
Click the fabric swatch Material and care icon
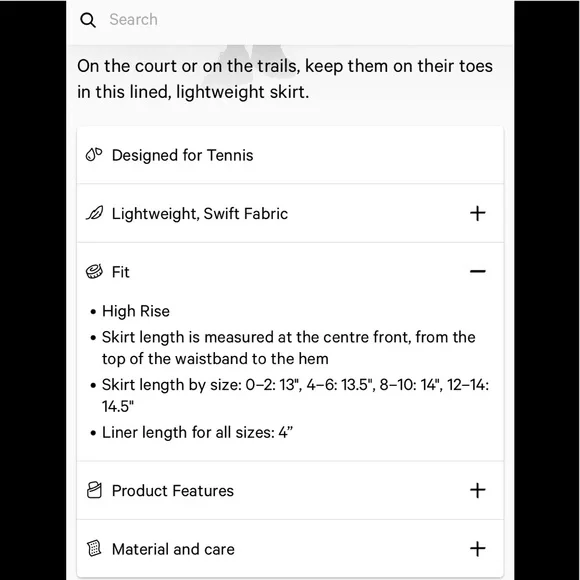94,548
